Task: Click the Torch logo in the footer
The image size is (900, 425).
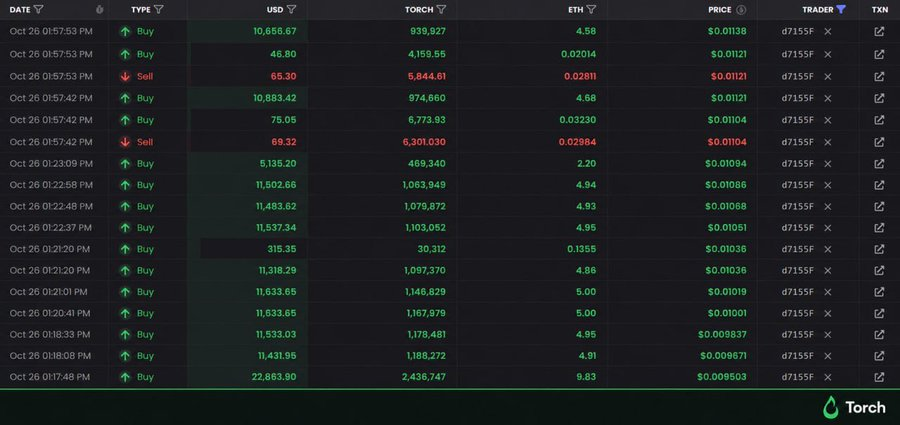Action: pos(854,407)
